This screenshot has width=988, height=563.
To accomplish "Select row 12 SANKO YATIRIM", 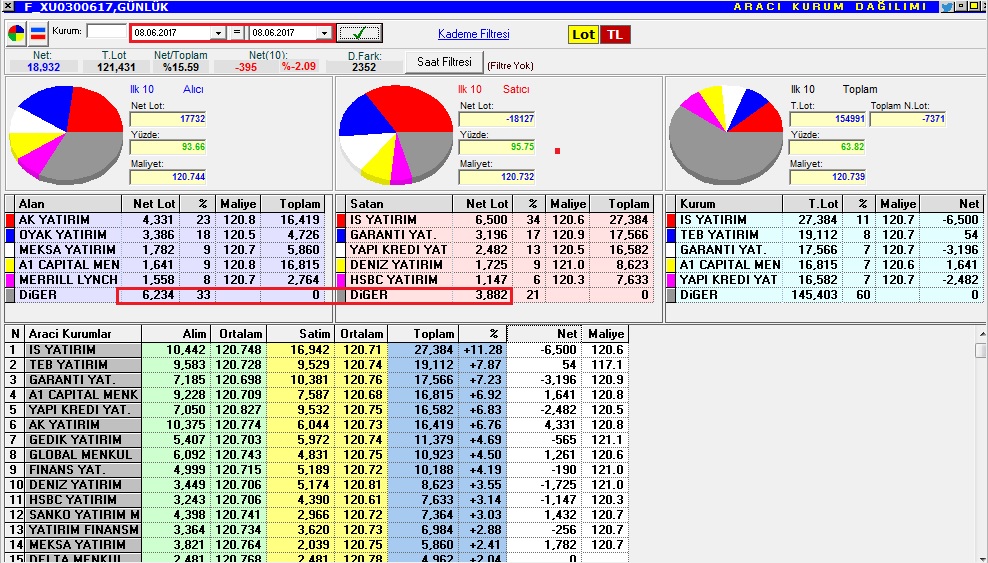I will pos(317,515).
